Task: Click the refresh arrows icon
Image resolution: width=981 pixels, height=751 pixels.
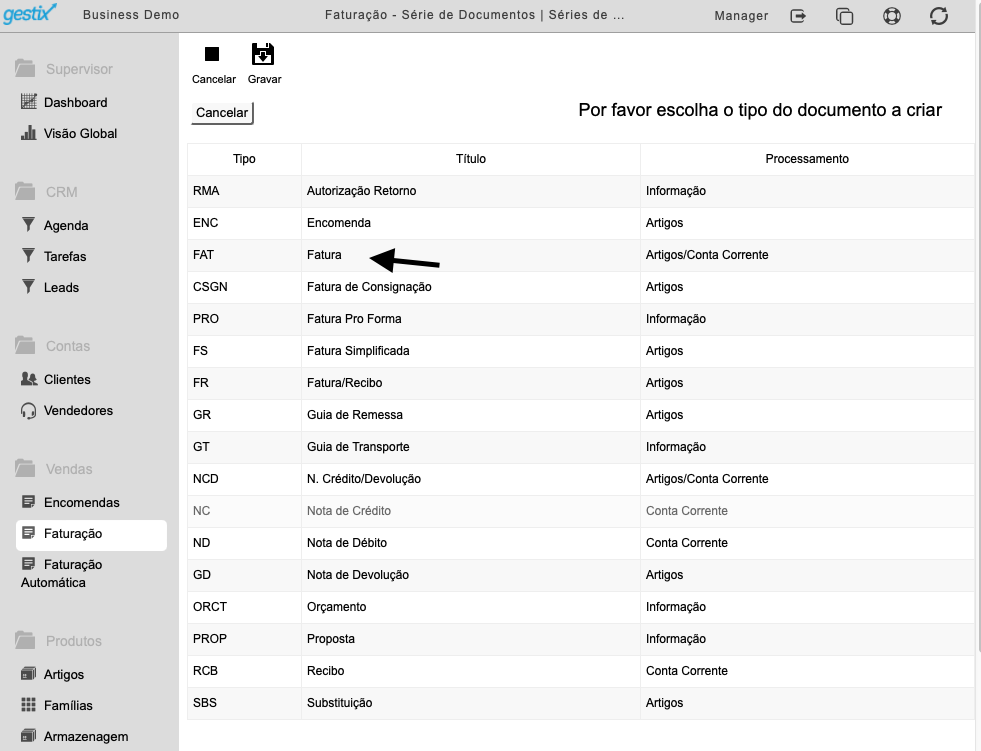Action: pos(938,16)
